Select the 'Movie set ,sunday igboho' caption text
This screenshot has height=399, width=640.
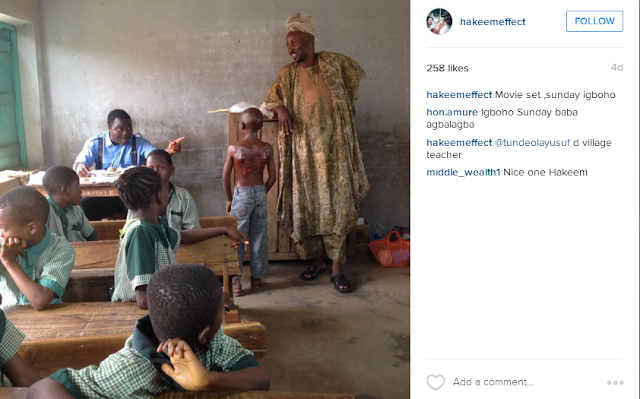555,95
